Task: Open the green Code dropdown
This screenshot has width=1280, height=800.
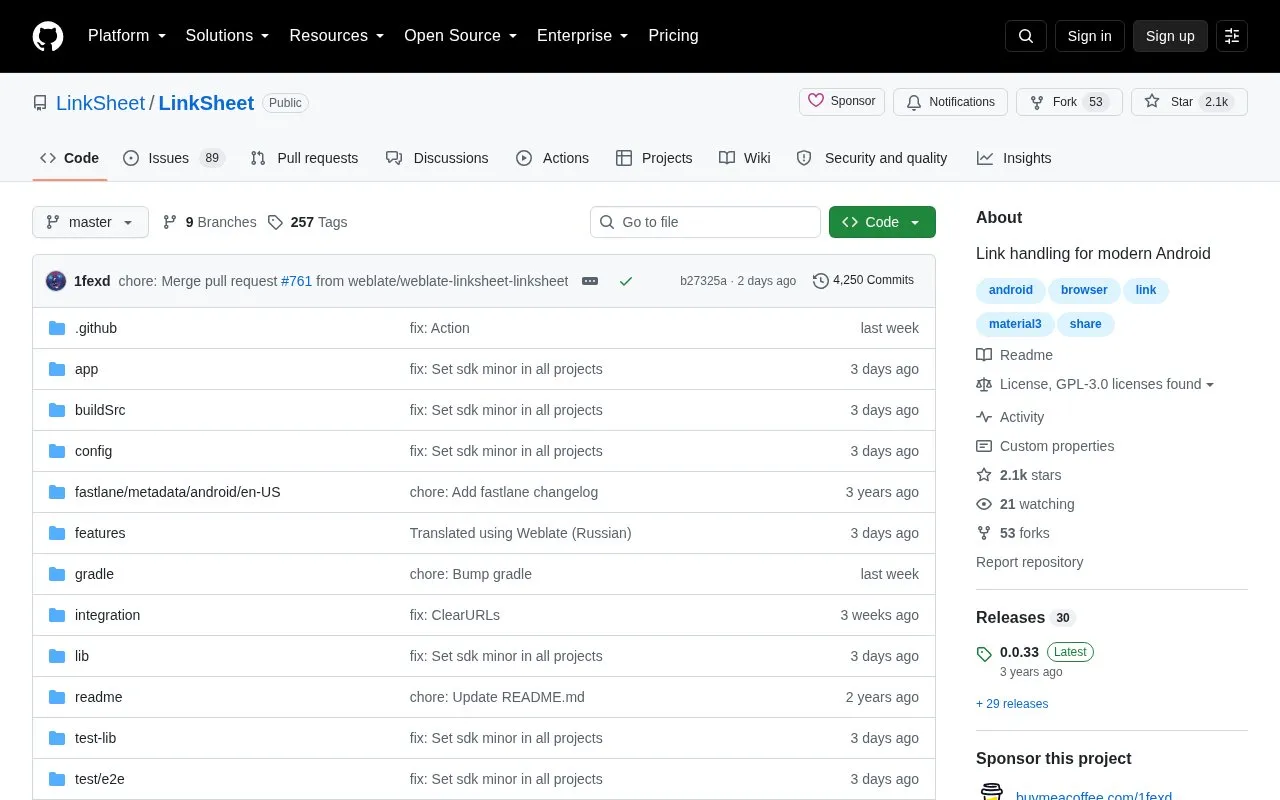Action: click(x=882, y=222)
